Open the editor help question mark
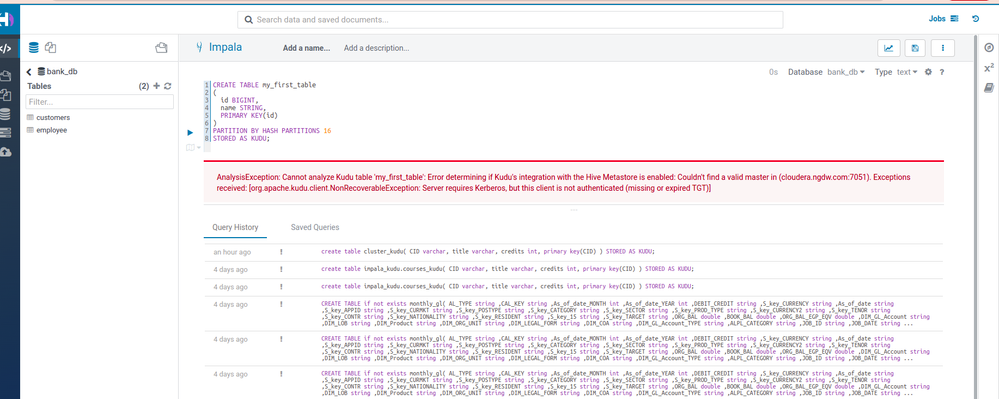 [941, 72]
